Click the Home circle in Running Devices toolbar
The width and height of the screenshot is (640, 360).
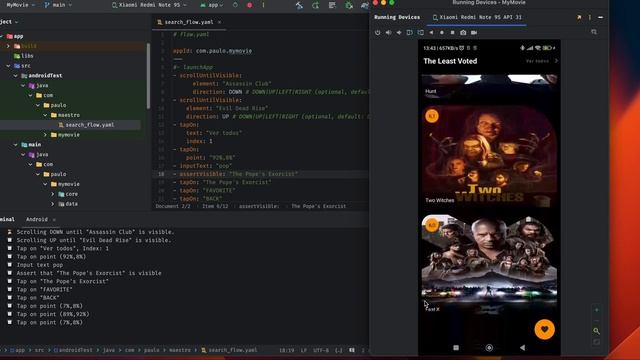pyautogui.click(x=442, y=32)
